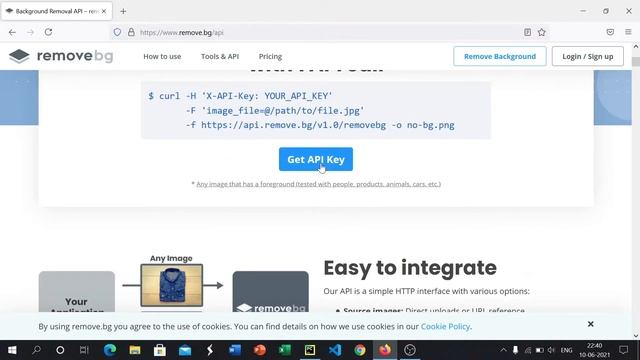Open Cortana circle icon in the taskbar
The image size is (640, 360).
[60, 350]
